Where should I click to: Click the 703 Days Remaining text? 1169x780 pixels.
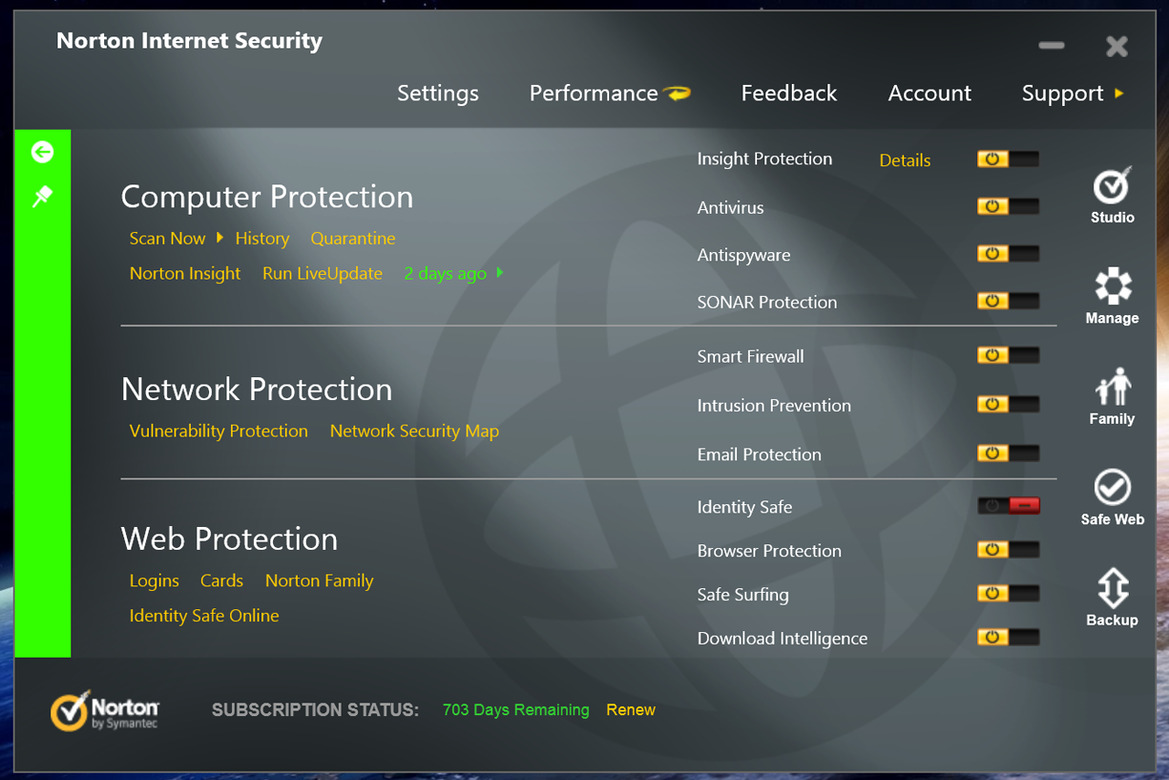(x=516, y=710)
